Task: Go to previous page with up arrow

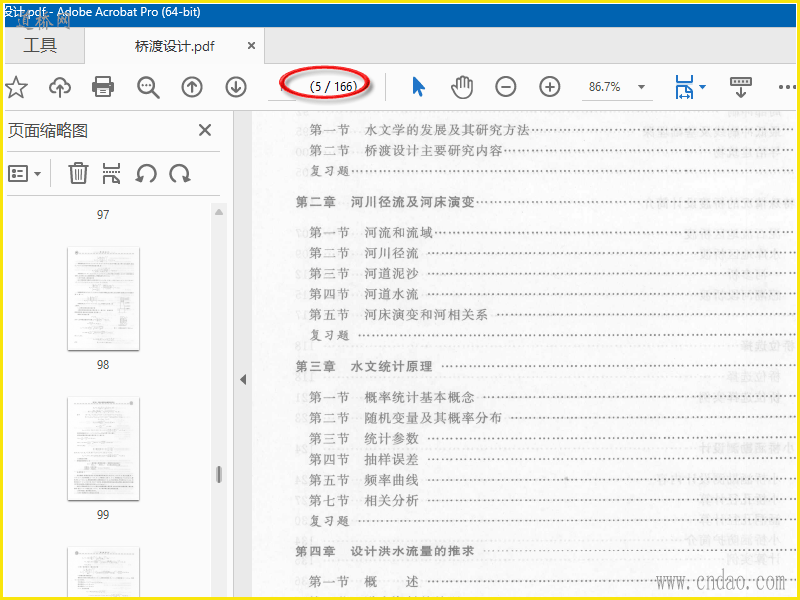Action: (192, 87)
